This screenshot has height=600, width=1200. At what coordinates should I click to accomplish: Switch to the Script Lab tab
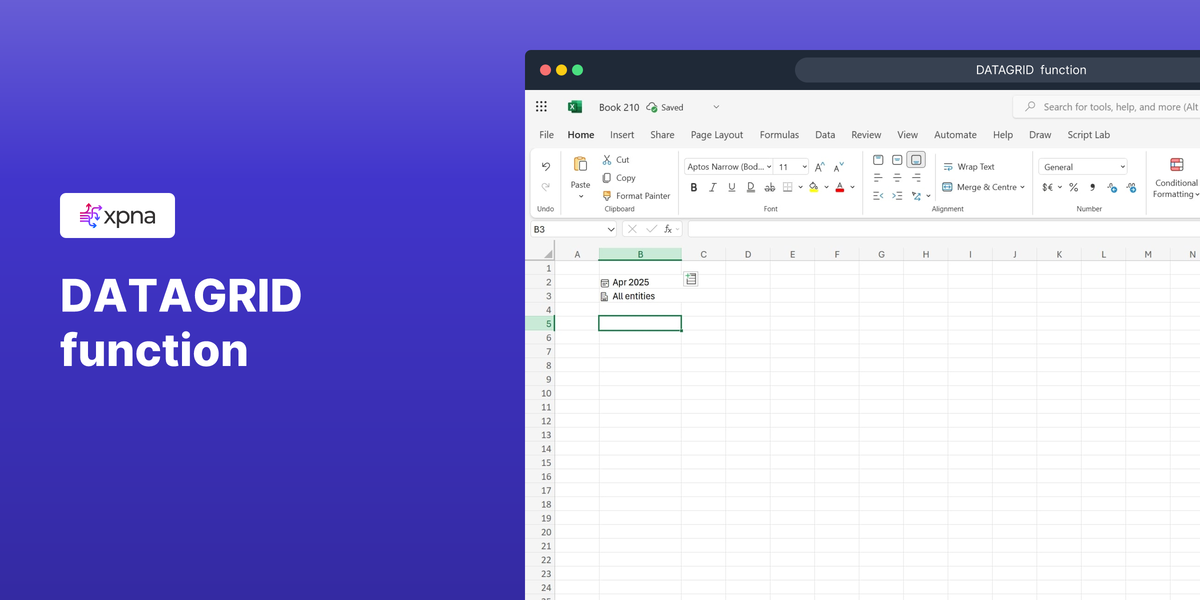coord(1088,135)
